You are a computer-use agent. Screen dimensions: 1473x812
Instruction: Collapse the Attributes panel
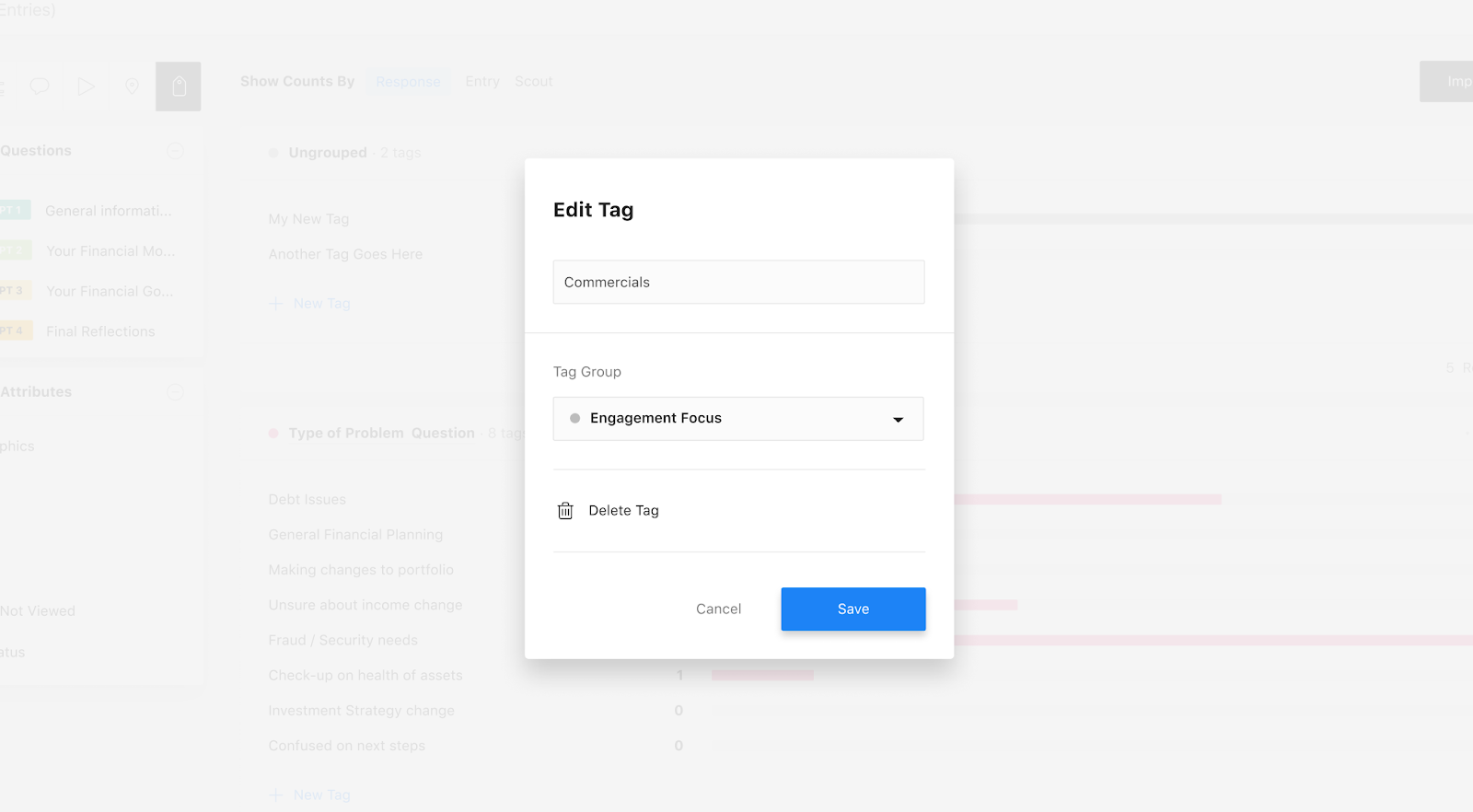(175, 392)
